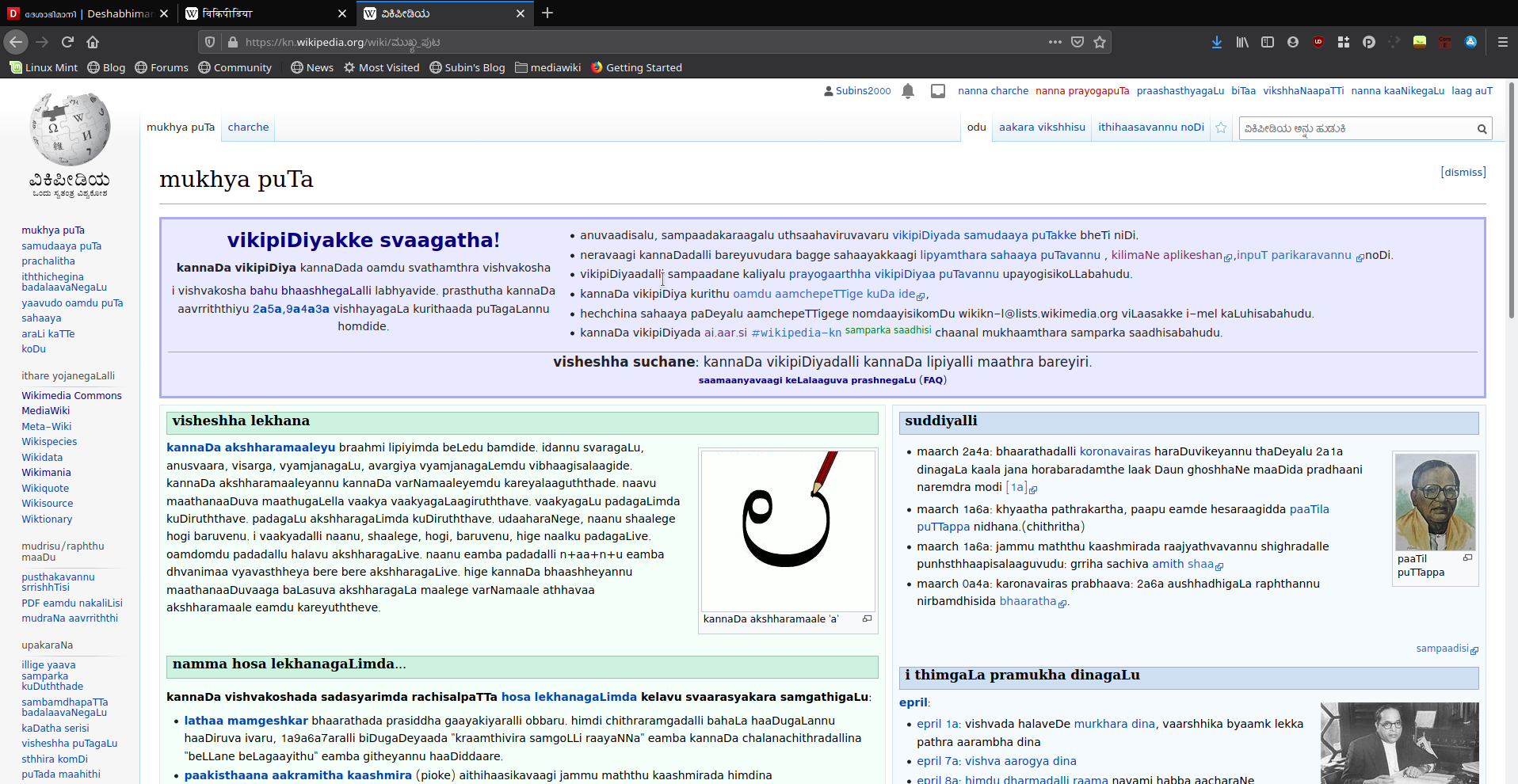The height and width of the screenshot is (784, 1518).
Task: Open kannaDa akshharamaaleyu article
Action: [x=250, y=447]
